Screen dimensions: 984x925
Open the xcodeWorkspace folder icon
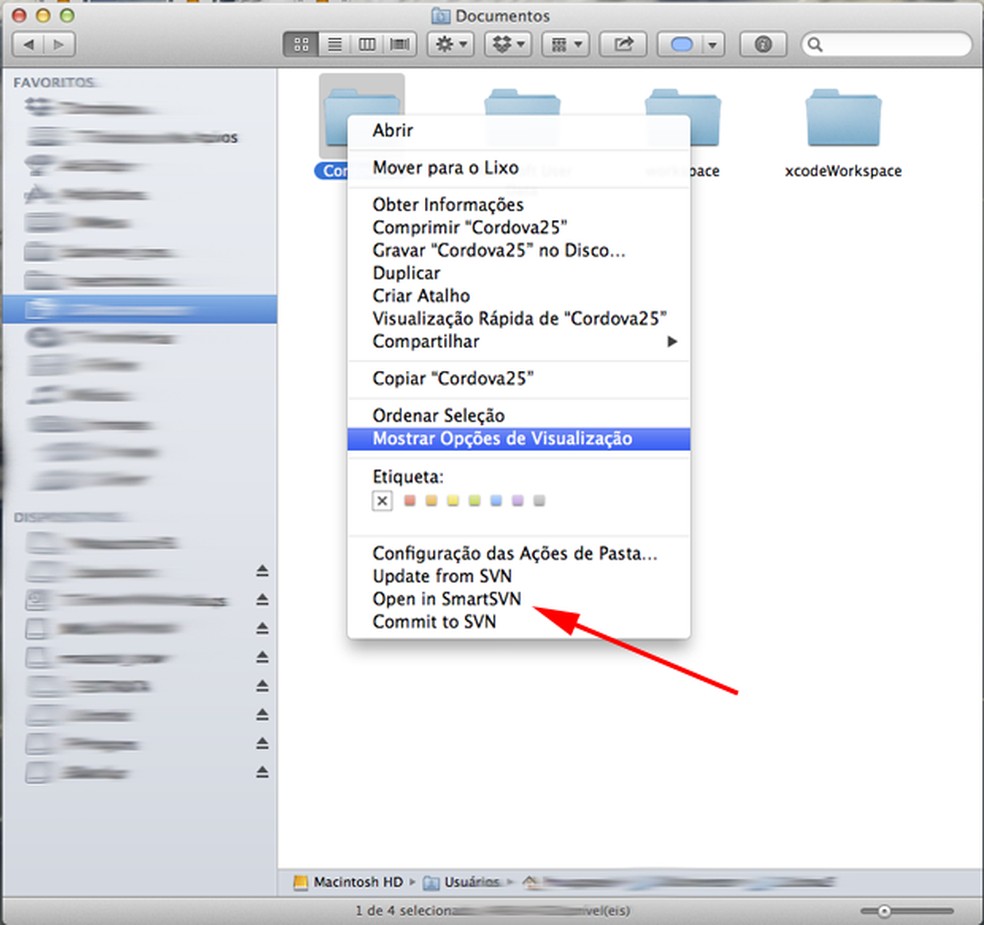tap(843, 118)
